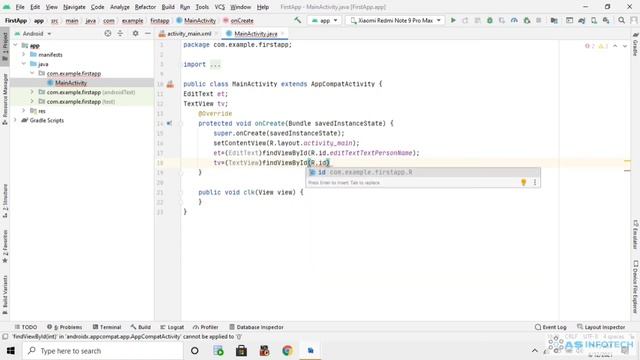Switch to activity_main.xml tab
Image resolution: width=640 pixels, height=360 pixels.
click(189, 34)
